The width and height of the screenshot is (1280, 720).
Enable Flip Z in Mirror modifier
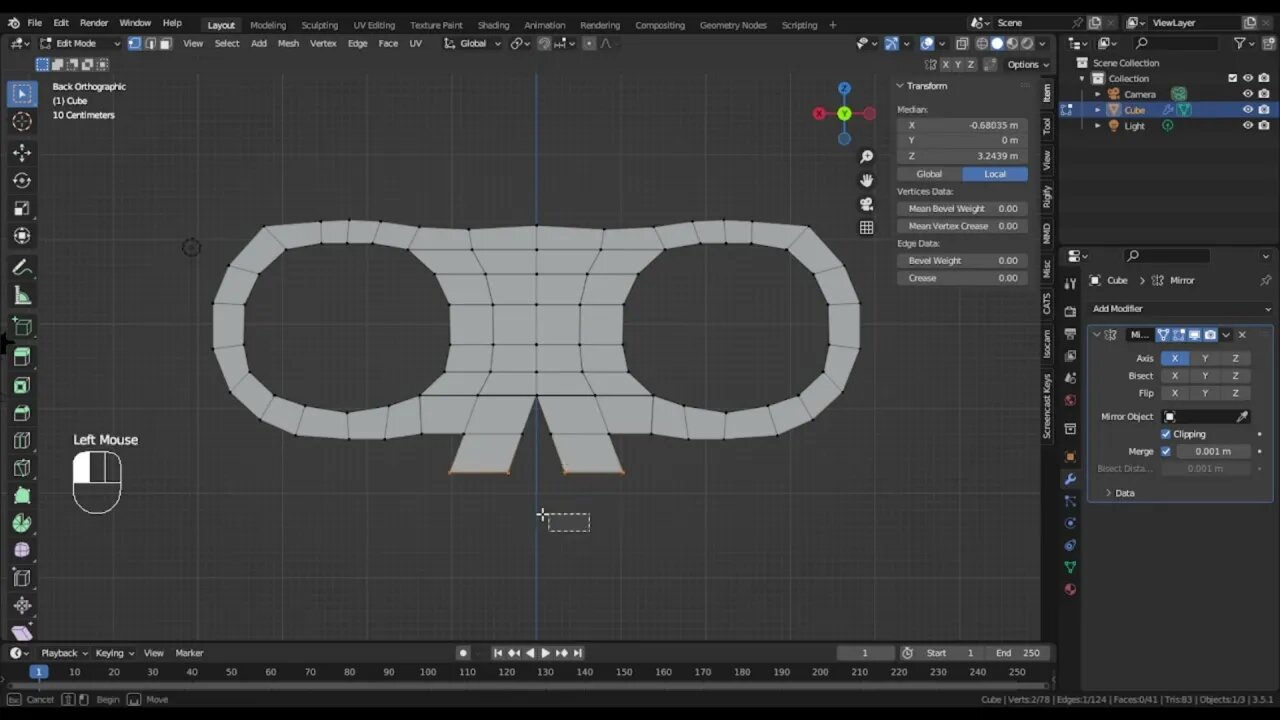[1235, 393]
